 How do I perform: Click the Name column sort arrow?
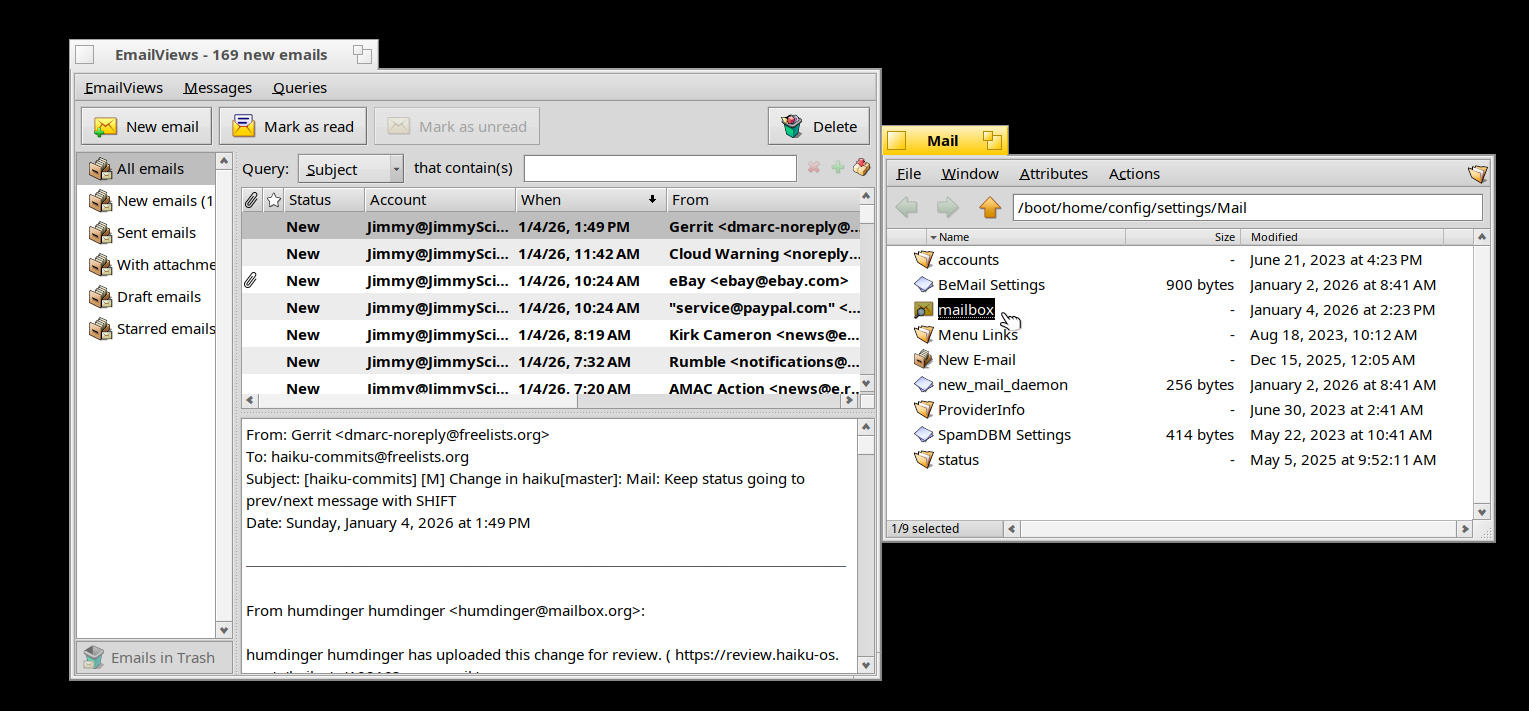click(x=933, y=237)
